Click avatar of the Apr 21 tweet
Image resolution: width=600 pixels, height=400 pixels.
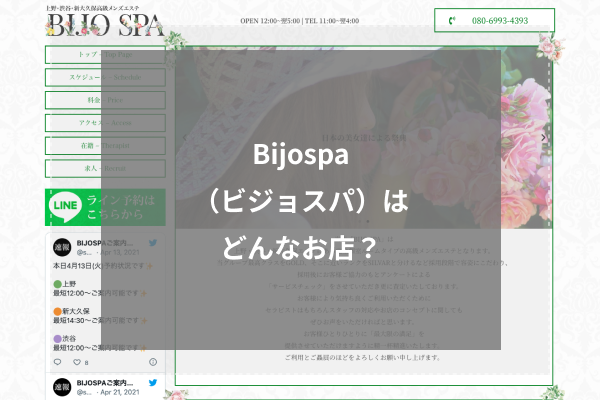pos(62,387)
